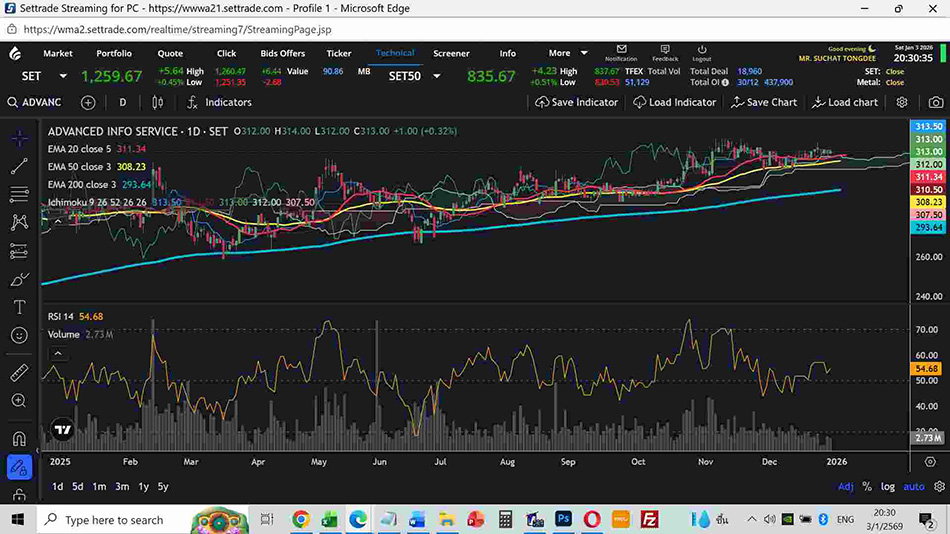Viewport: 950px width, 534px height.
Task: Switch to the Screener tab
Action: click(x=451, y=53)
